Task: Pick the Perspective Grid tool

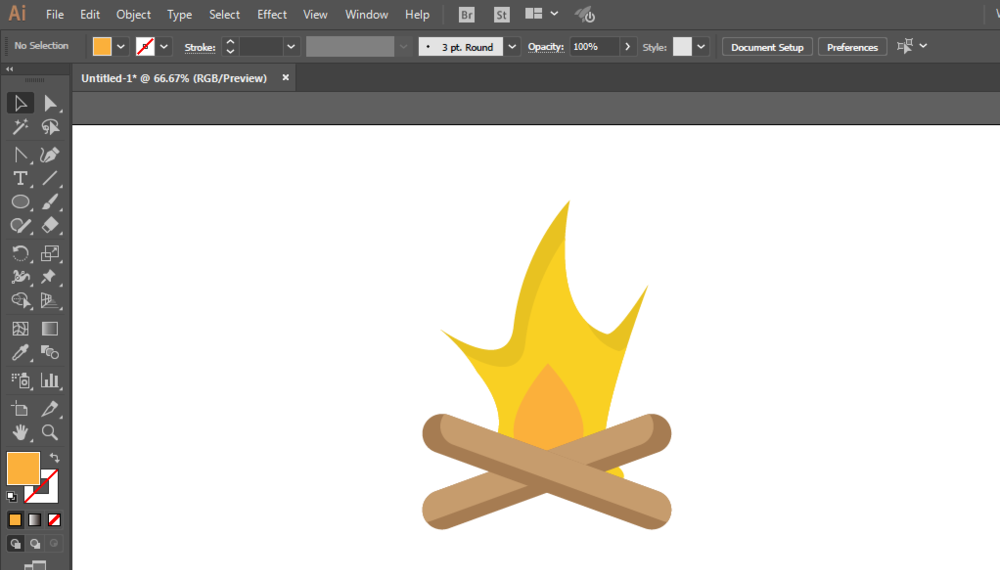Action: tap(50, 300)
